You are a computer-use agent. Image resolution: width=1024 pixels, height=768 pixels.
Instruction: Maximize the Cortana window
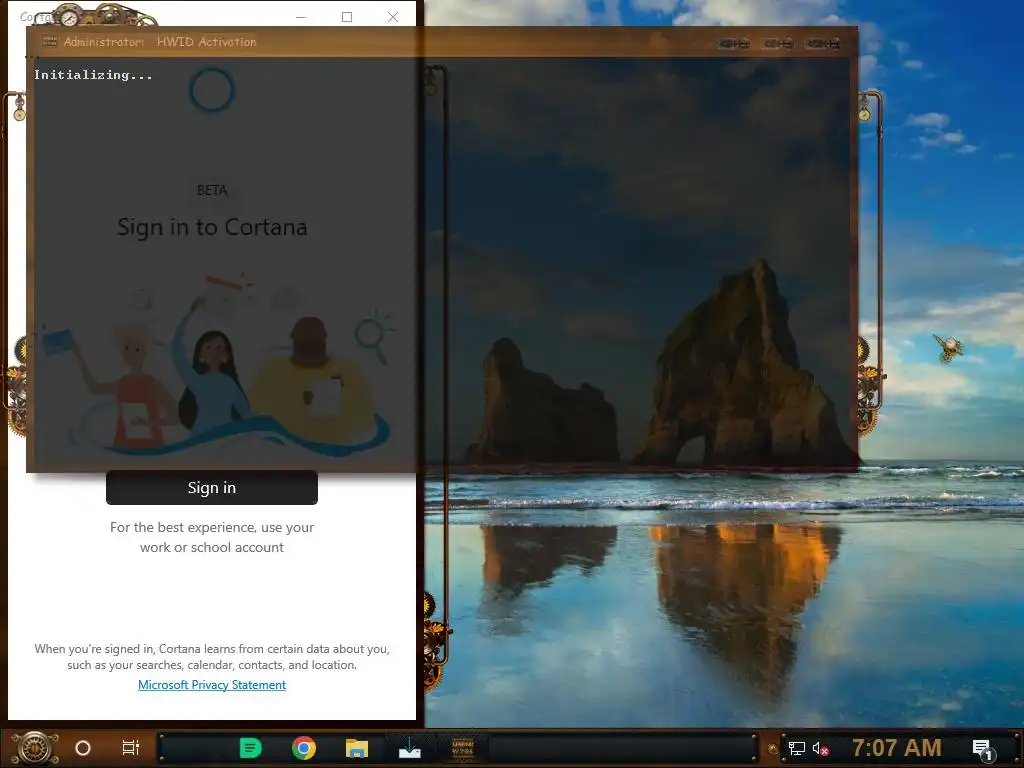pyautogui.click(x=347, y=17)
